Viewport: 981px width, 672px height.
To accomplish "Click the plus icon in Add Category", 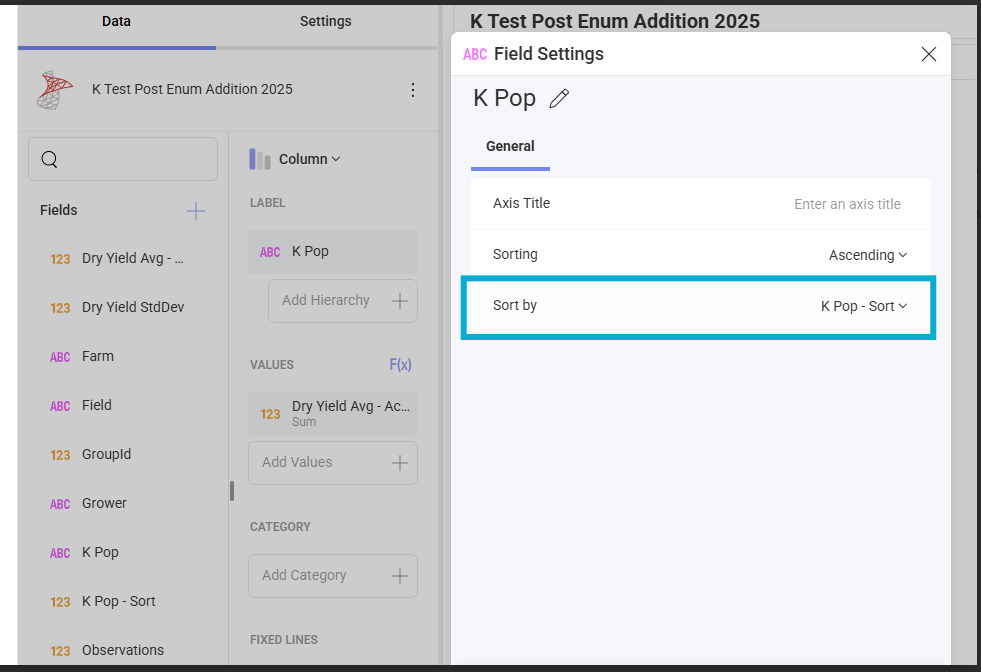I will click(400, 576).
